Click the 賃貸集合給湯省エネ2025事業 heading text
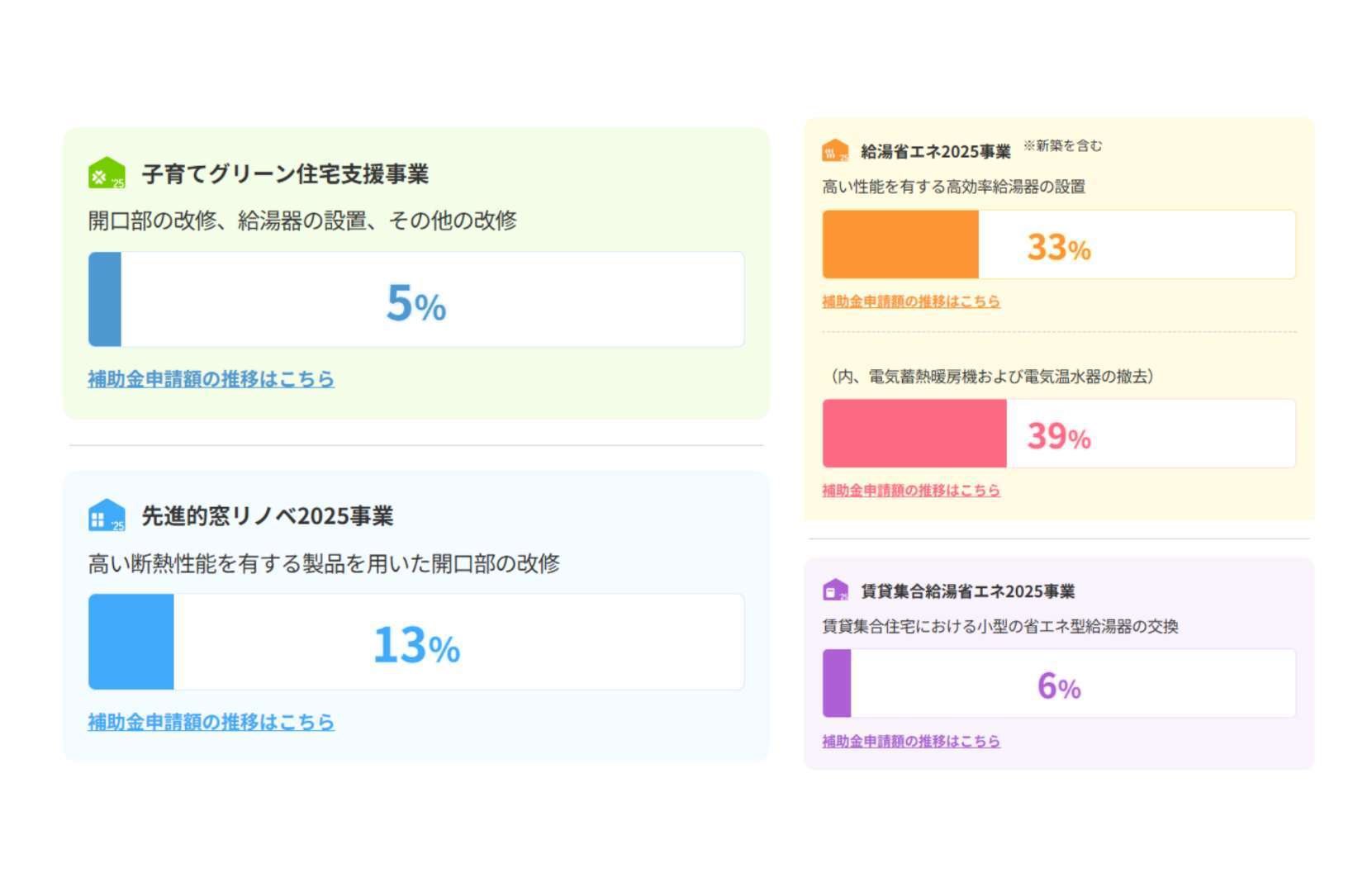 [x=967, y=591]
